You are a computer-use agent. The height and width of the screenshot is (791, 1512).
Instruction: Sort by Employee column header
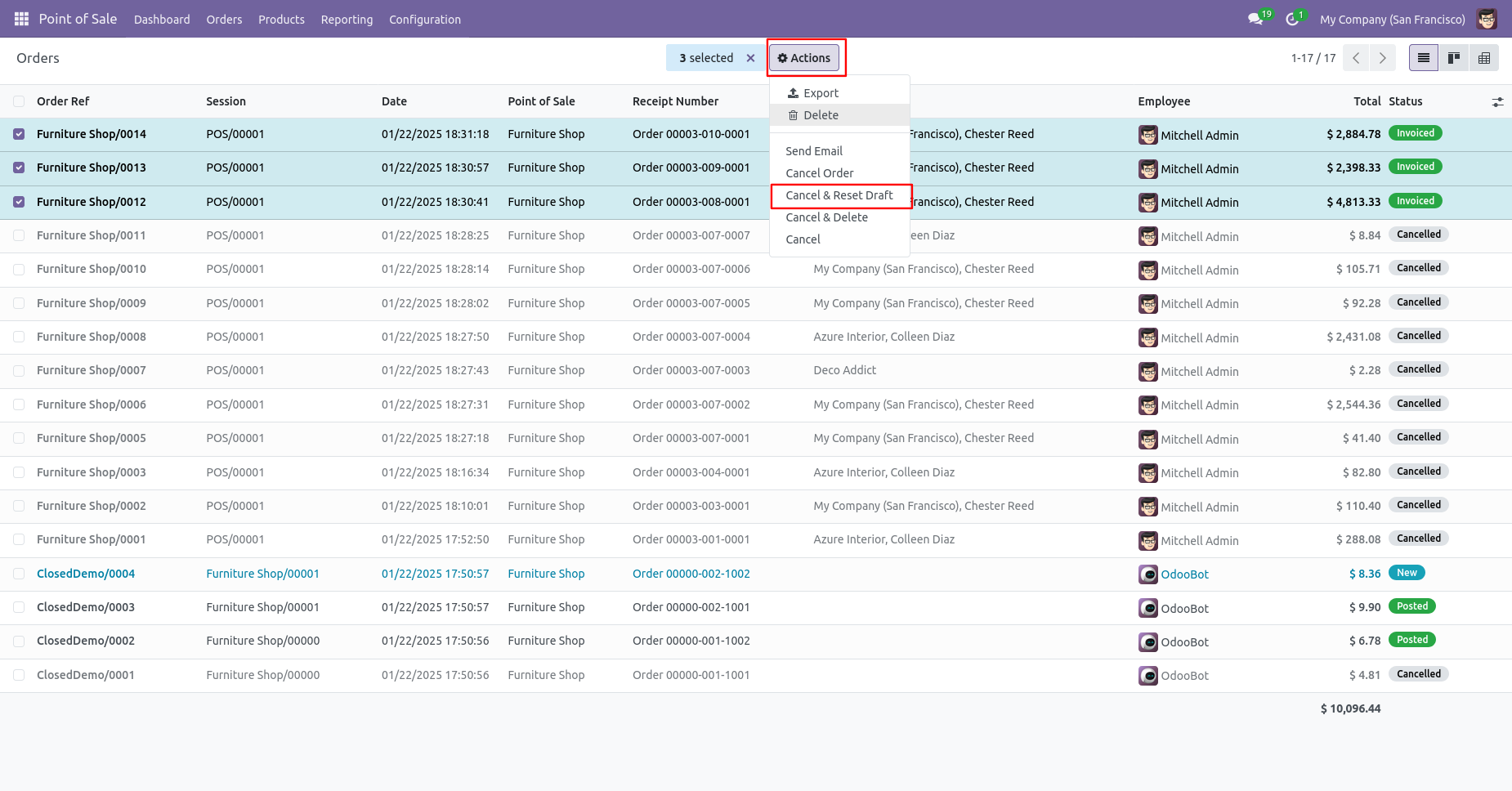click(1164, 101)
